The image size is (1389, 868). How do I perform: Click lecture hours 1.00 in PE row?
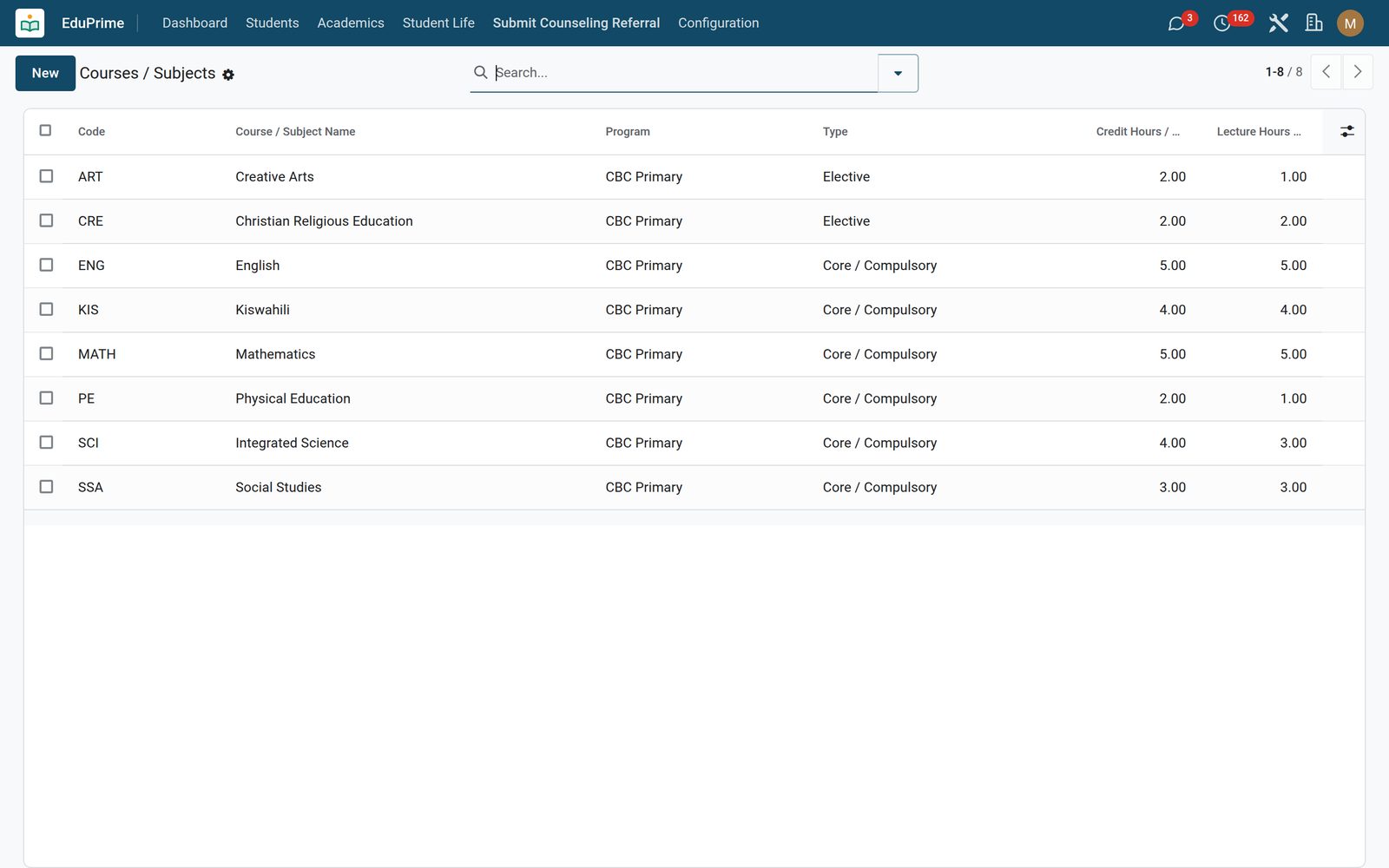1293,398
